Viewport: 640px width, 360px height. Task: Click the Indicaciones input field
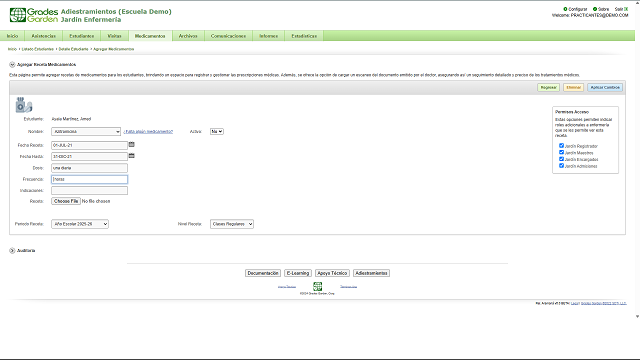[x=89, y=190]
